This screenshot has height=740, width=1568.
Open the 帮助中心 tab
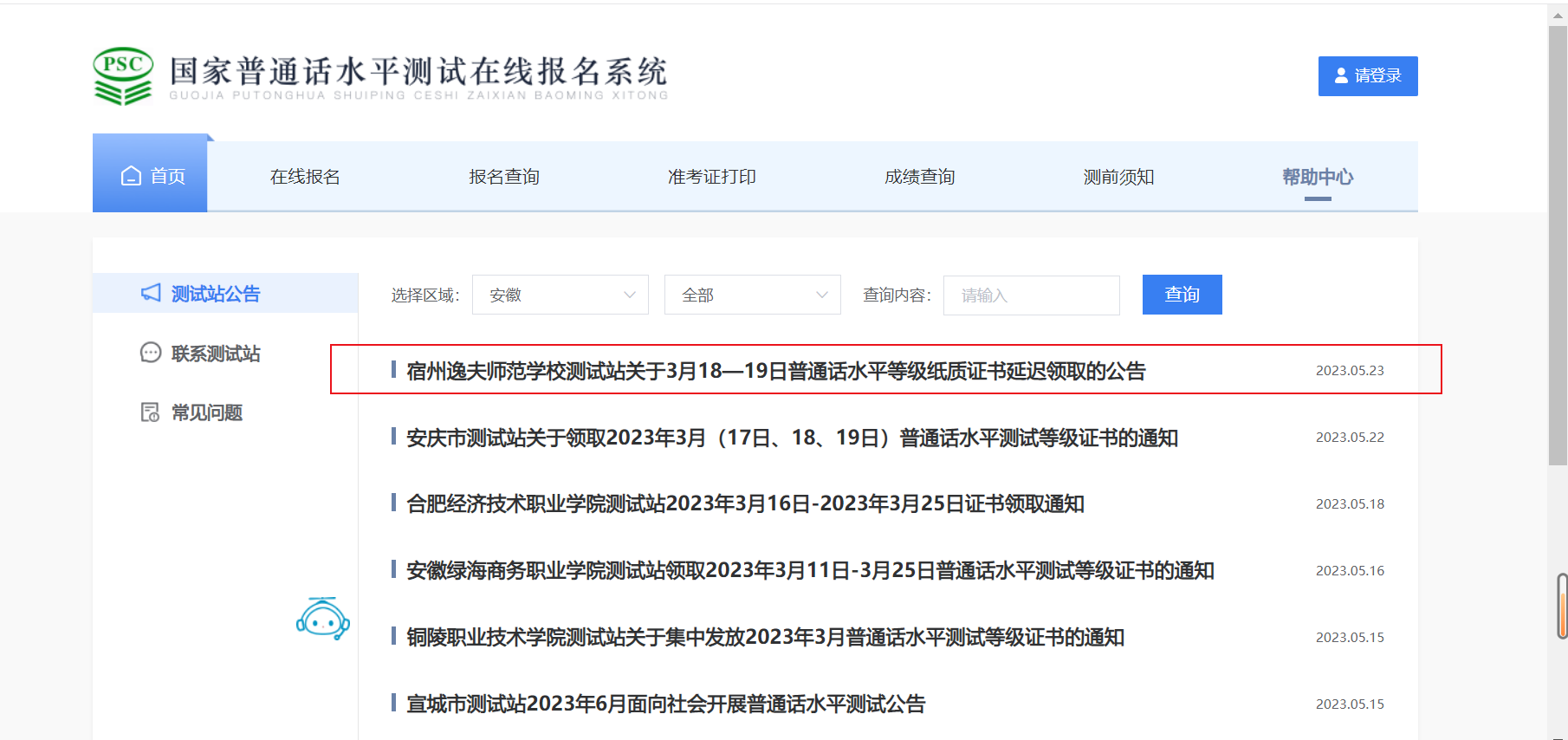[1317, 177]
